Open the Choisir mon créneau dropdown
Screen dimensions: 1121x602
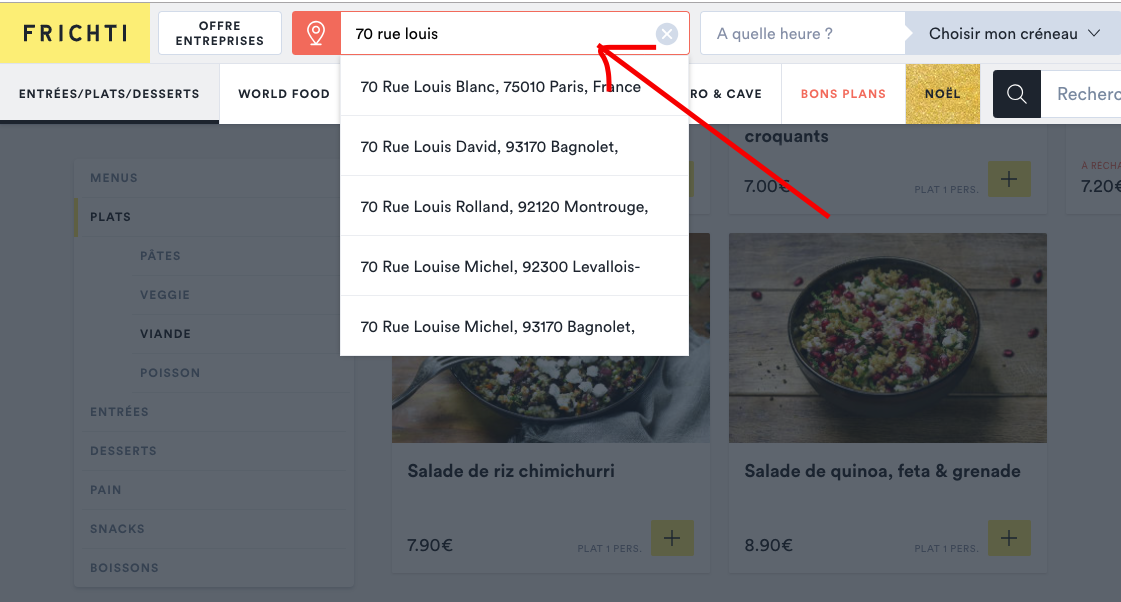coord(1013,34)
